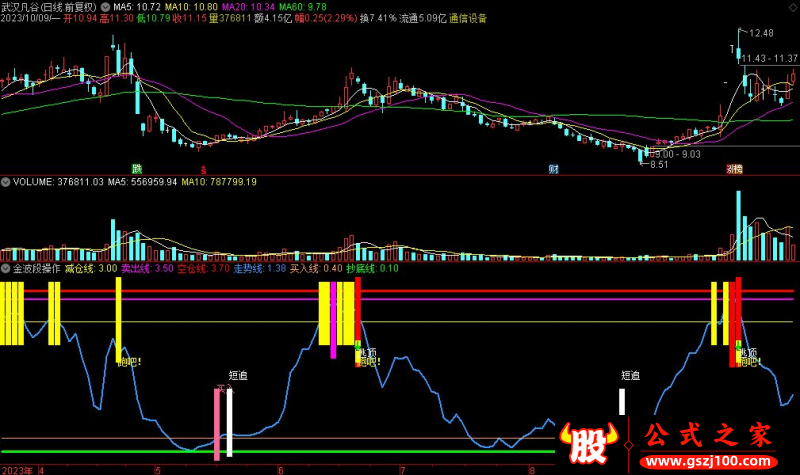Click the blue 财 event marker
This screenshot has height=475, width=800.
(x=553, y=168)
